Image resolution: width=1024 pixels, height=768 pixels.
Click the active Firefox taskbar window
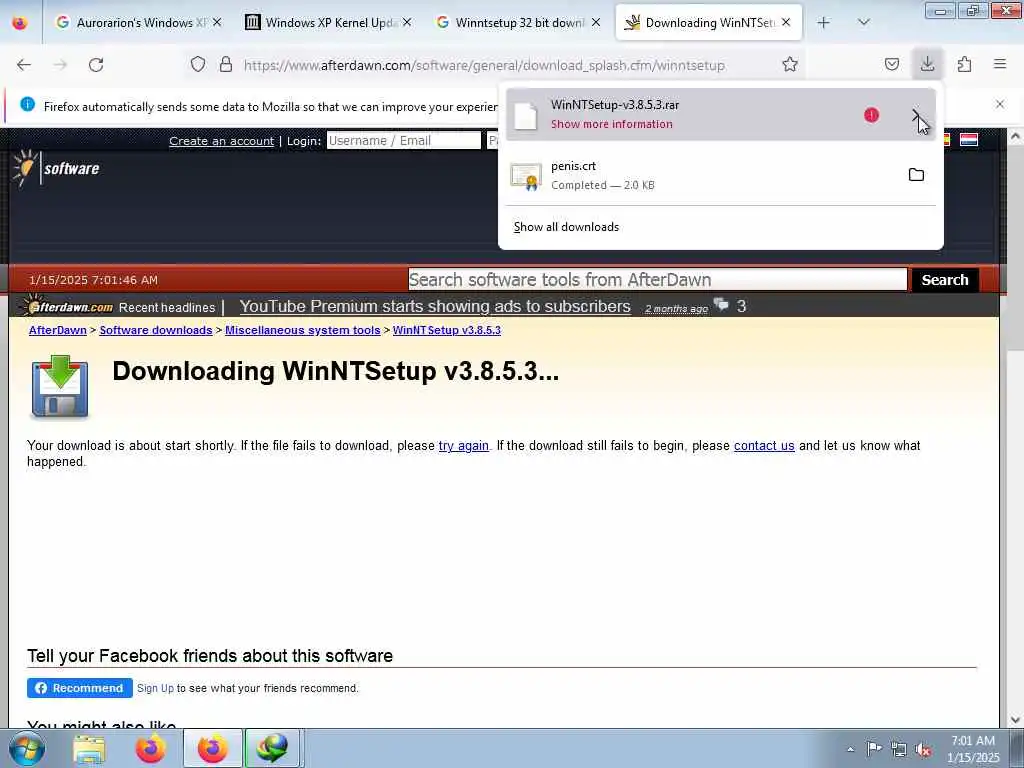click(x=212, y=748)
